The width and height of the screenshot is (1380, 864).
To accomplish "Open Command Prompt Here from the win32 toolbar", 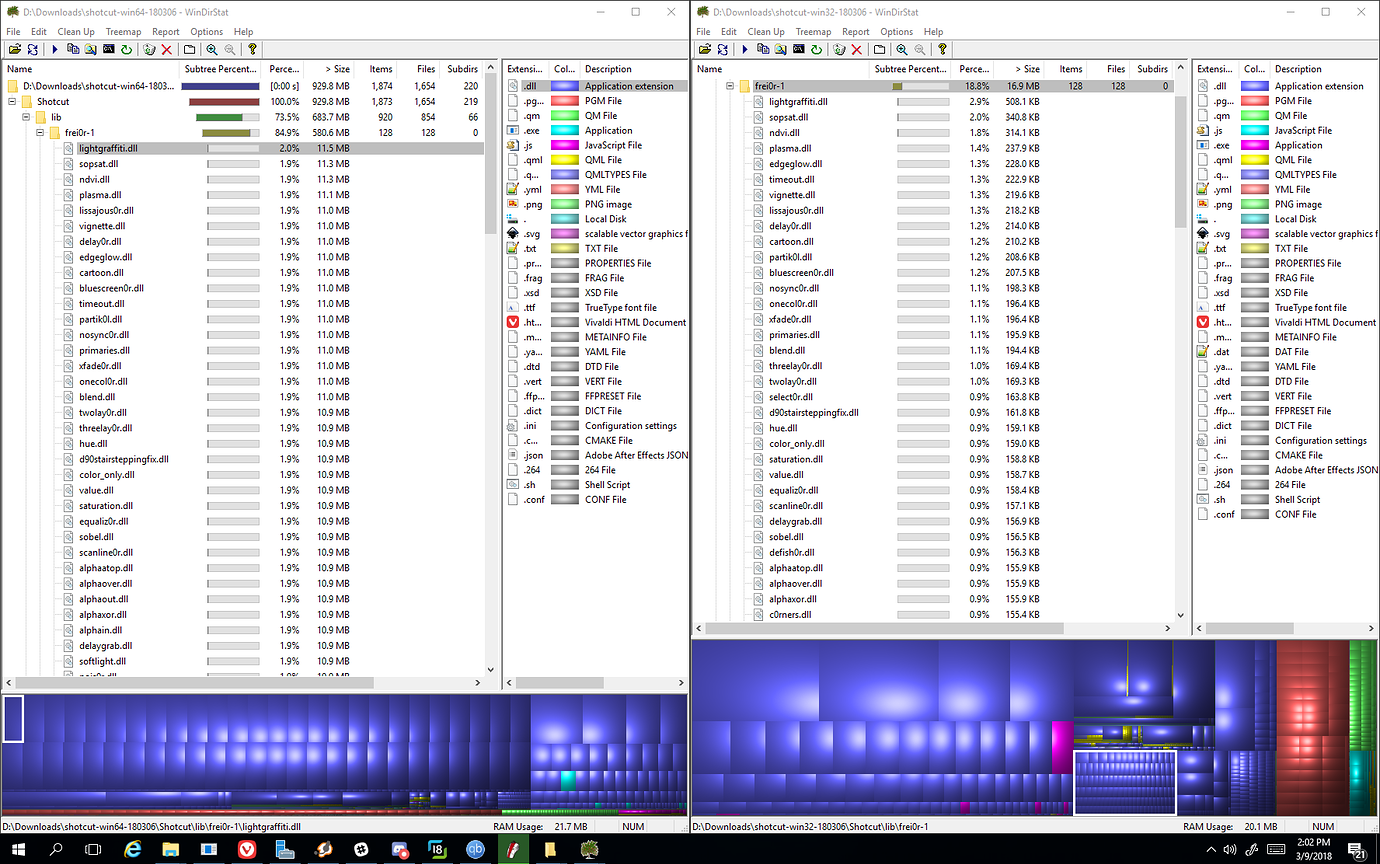I will (x=798, y=49).
